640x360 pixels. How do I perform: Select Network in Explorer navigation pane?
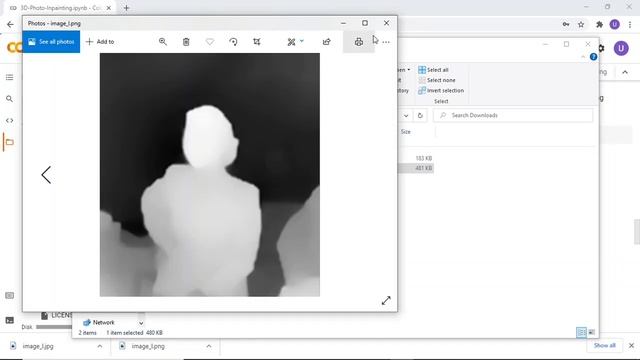coord(99,322)
